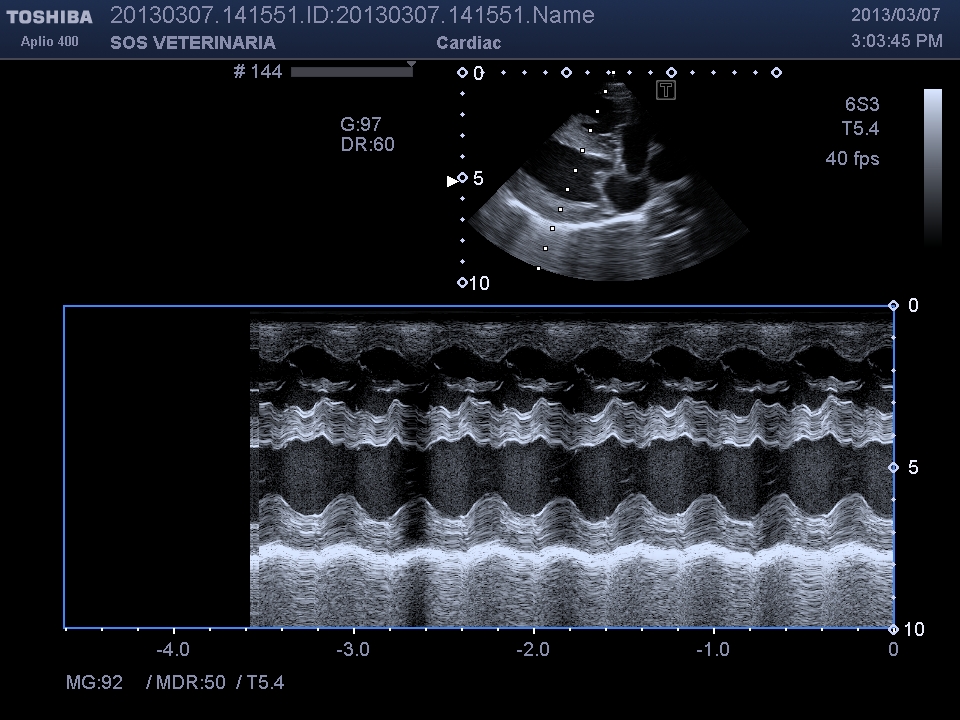
Task: Click the 10 depth diamond on B-mode scale
Action: click(462, 283)
